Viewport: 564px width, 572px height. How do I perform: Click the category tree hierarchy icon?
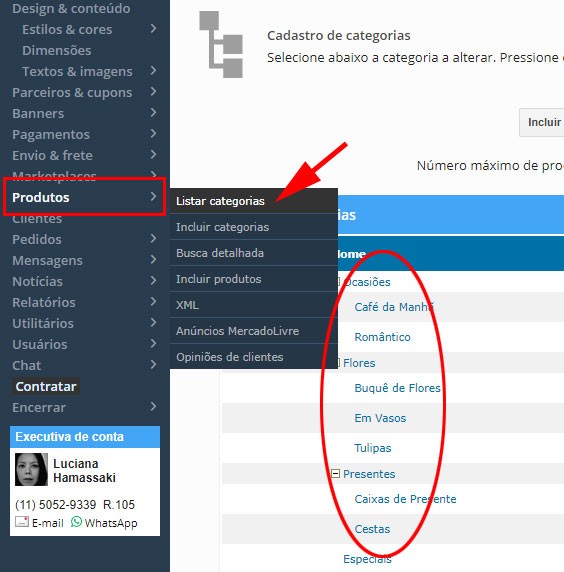(x=221, y=45)
